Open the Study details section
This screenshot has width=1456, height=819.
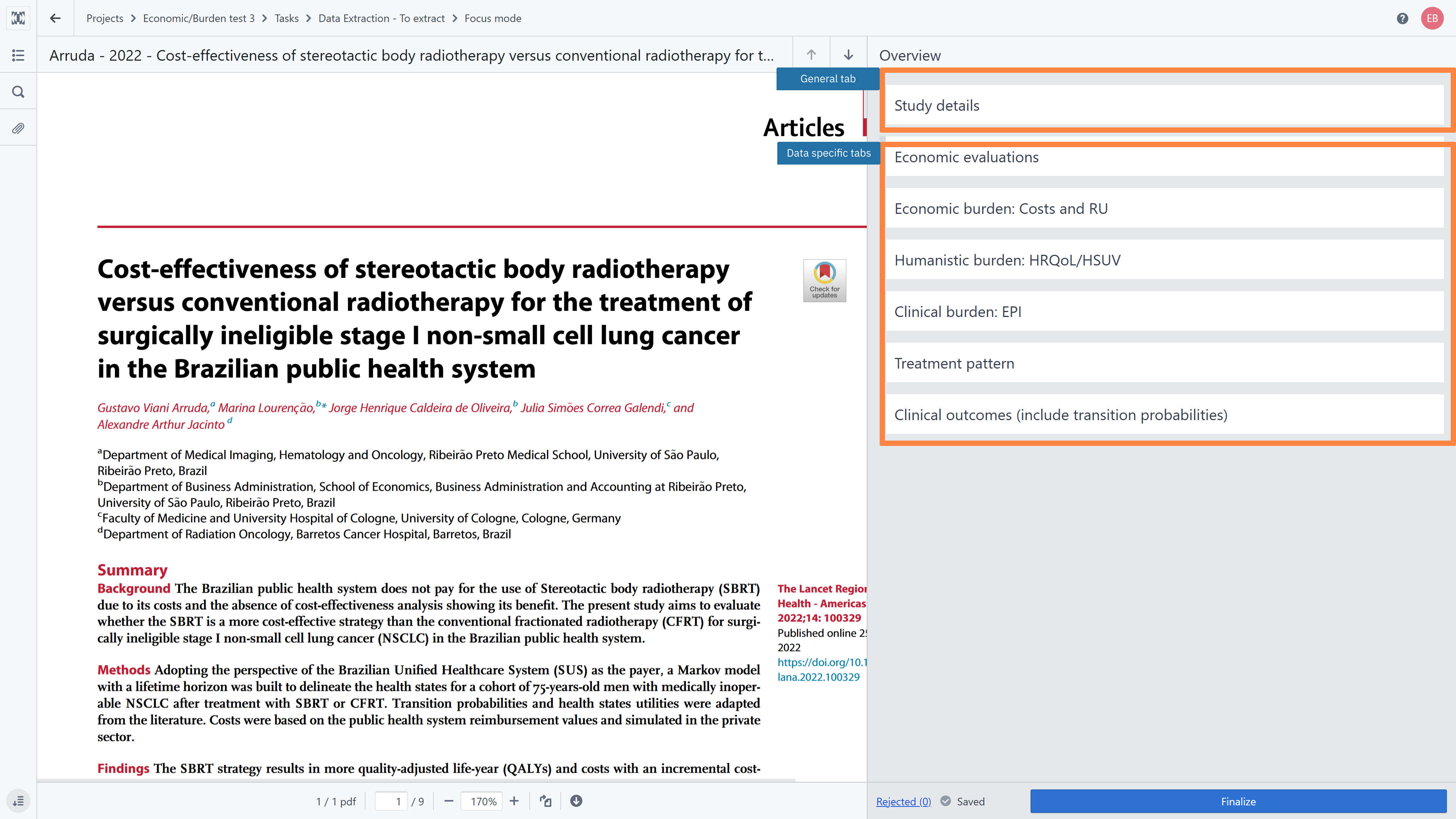tap(1164, 106)
